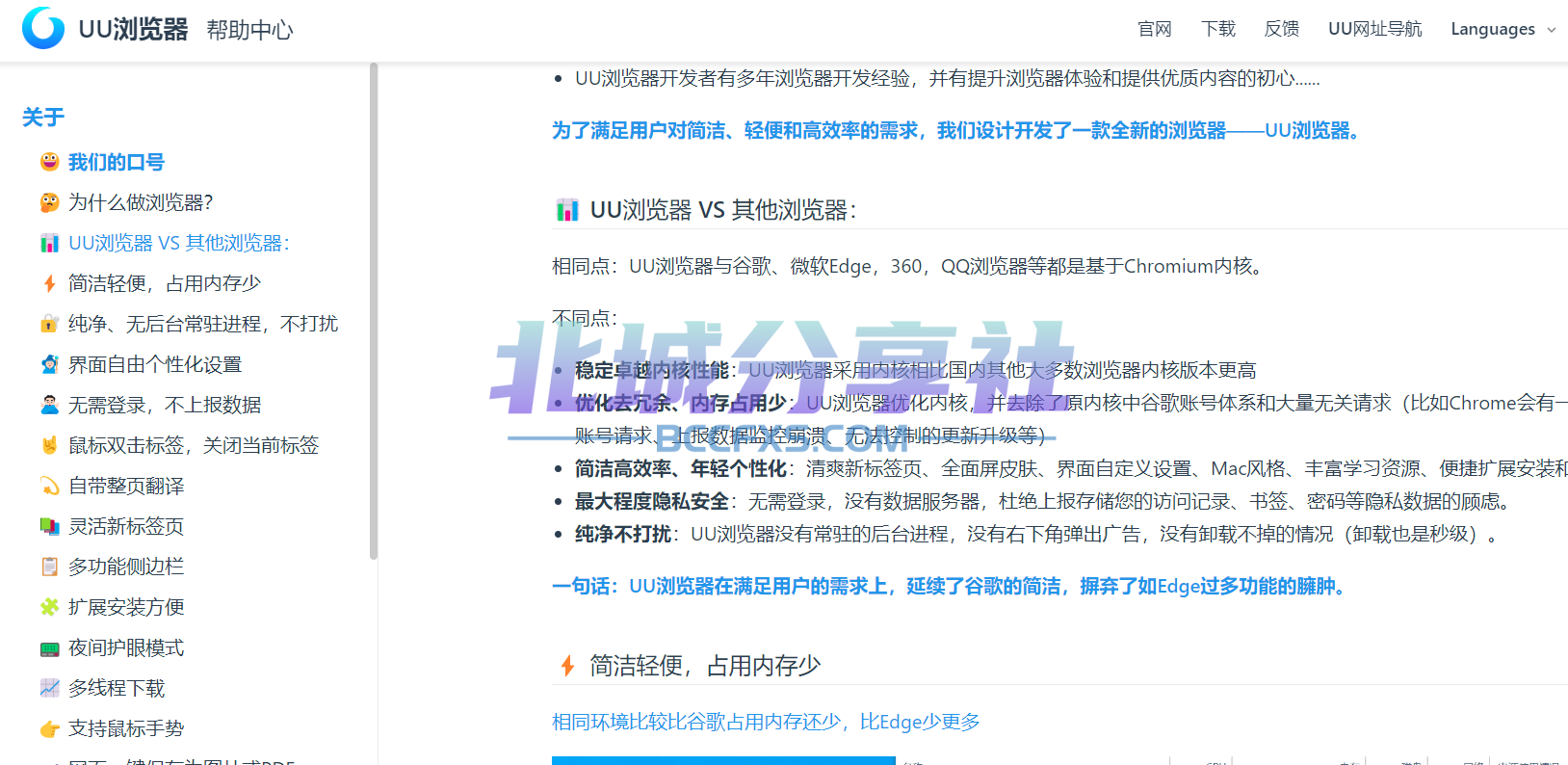Click the Languages dropdown arrow

click(x=1552, y=30)
